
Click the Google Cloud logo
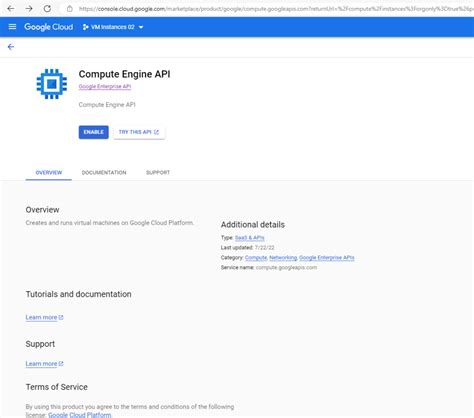click(x=49, y=27)
